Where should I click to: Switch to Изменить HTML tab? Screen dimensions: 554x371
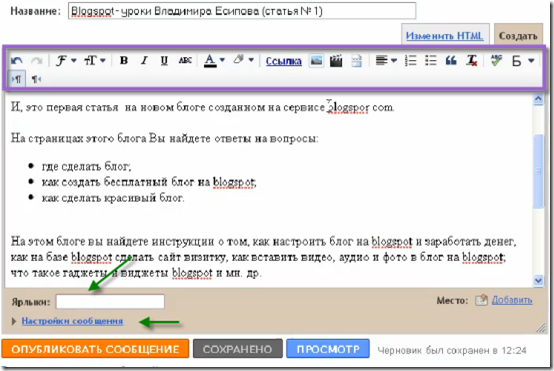pos(444,36)
